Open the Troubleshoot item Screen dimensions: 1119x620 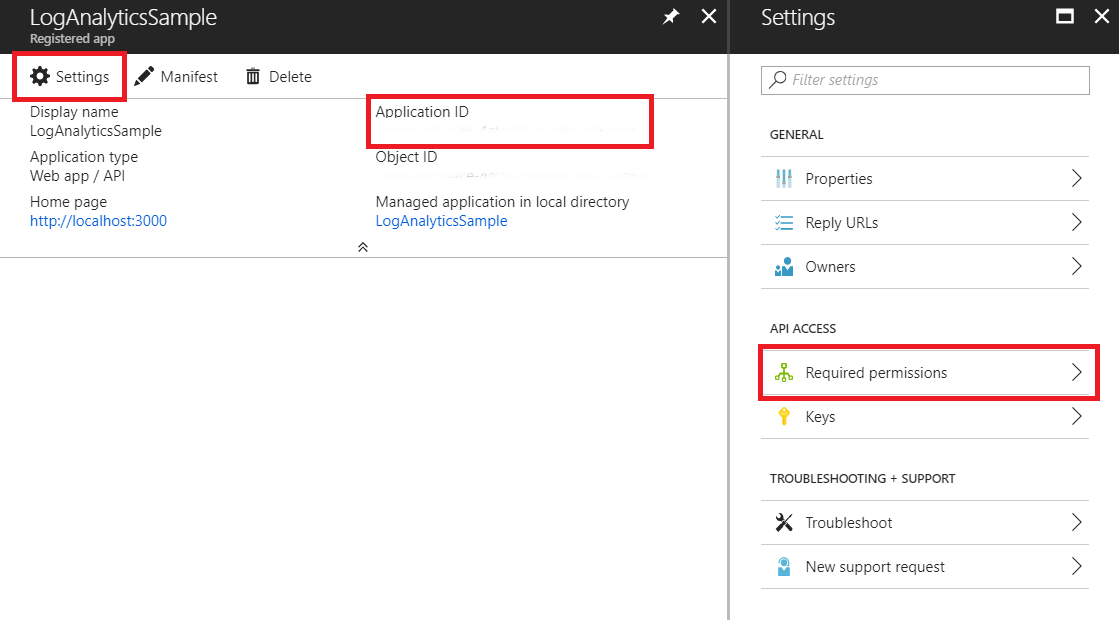tap(925, 522)
